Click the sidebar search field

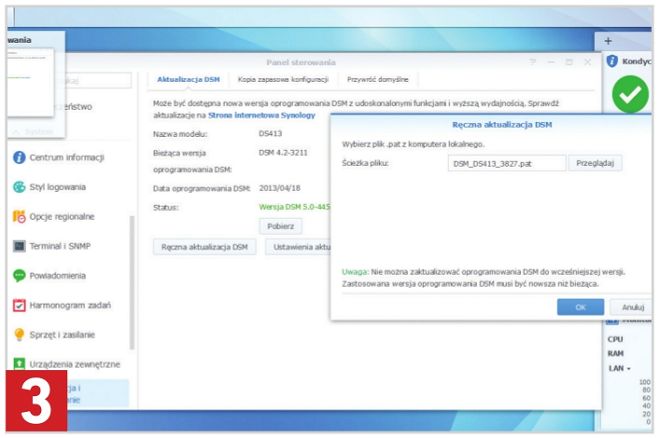coord(98,80)
